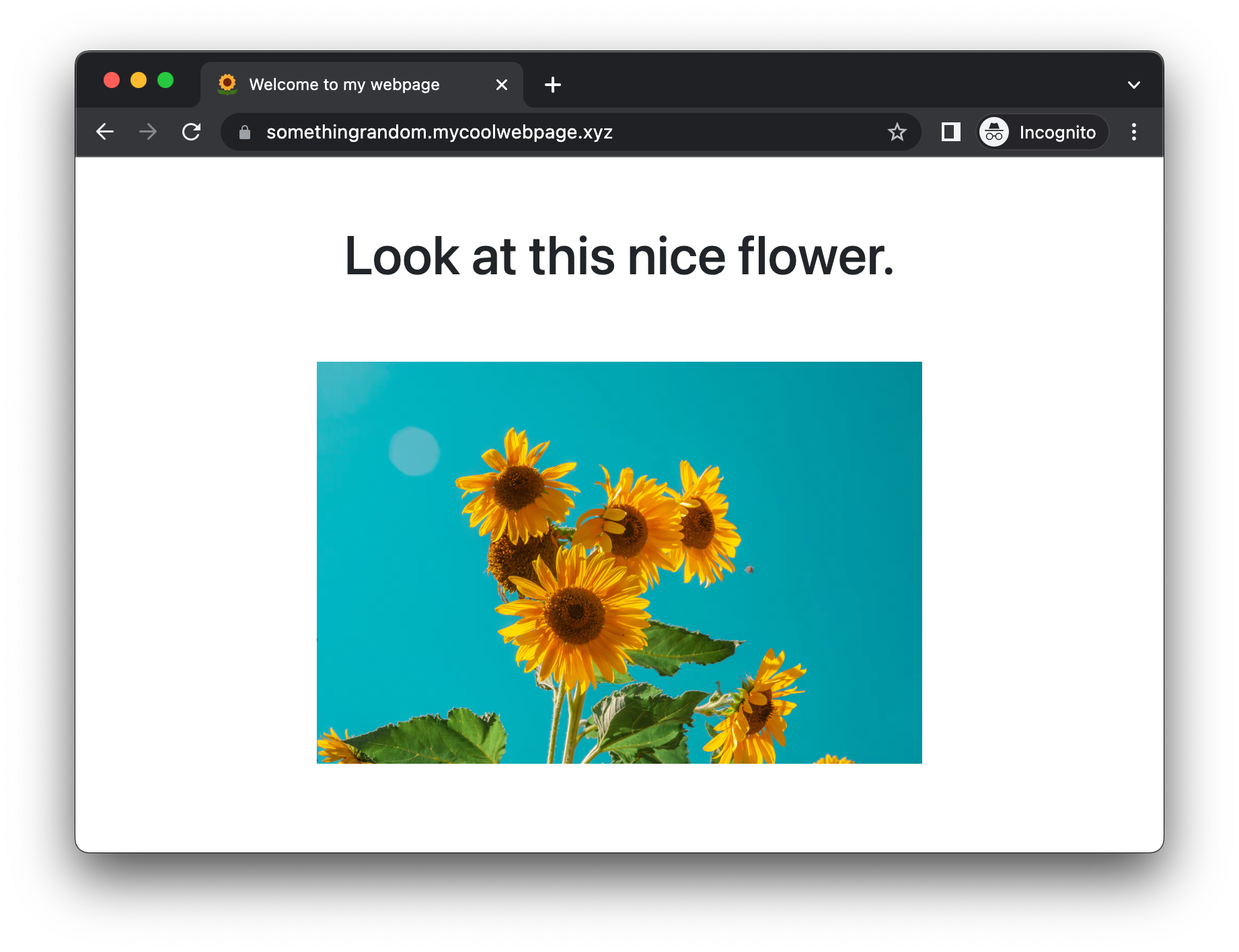Open the Chrome three-dot menu
1239x952 pixels.
1134,132
